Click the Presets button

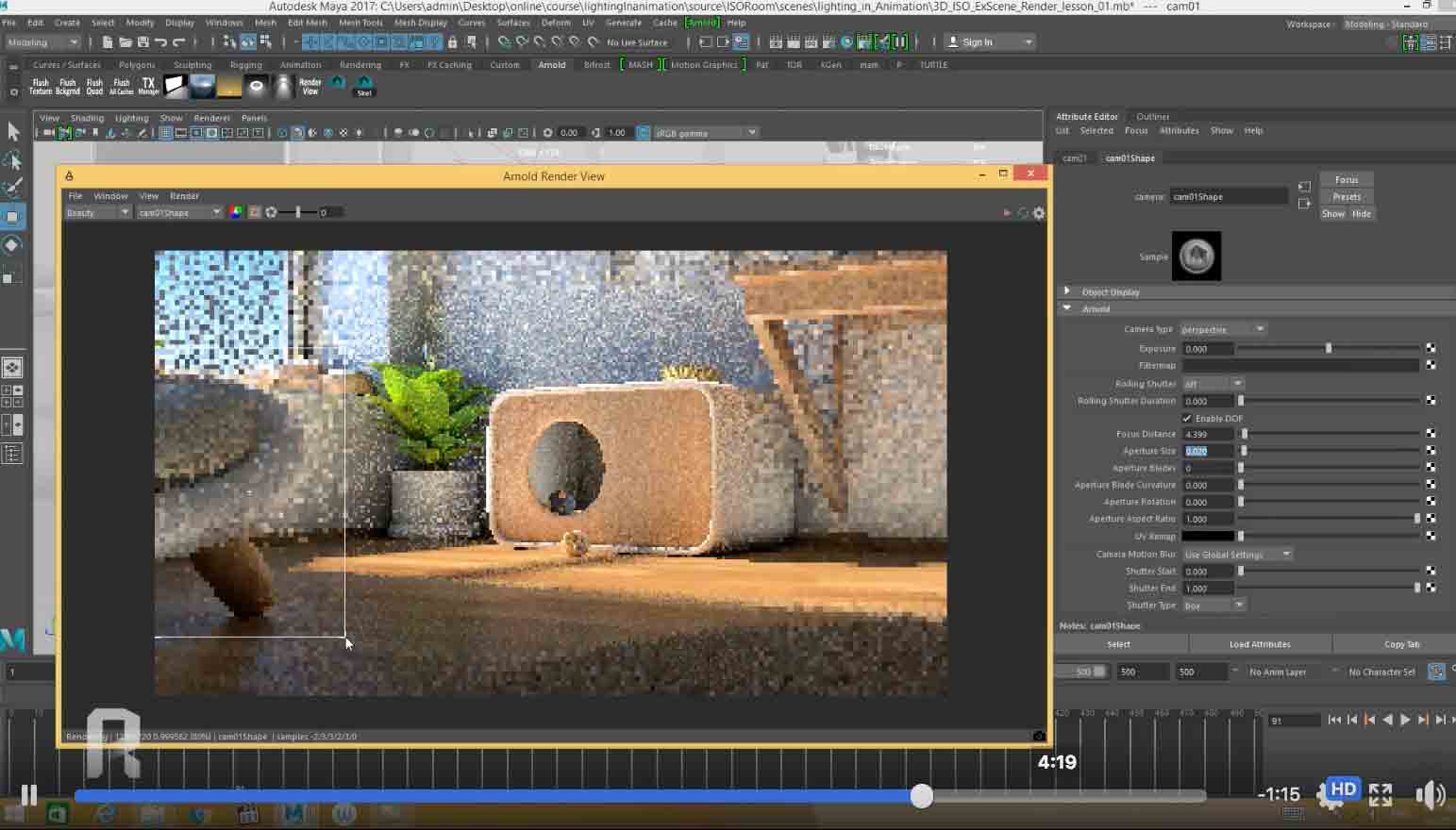click(1347, 196)
